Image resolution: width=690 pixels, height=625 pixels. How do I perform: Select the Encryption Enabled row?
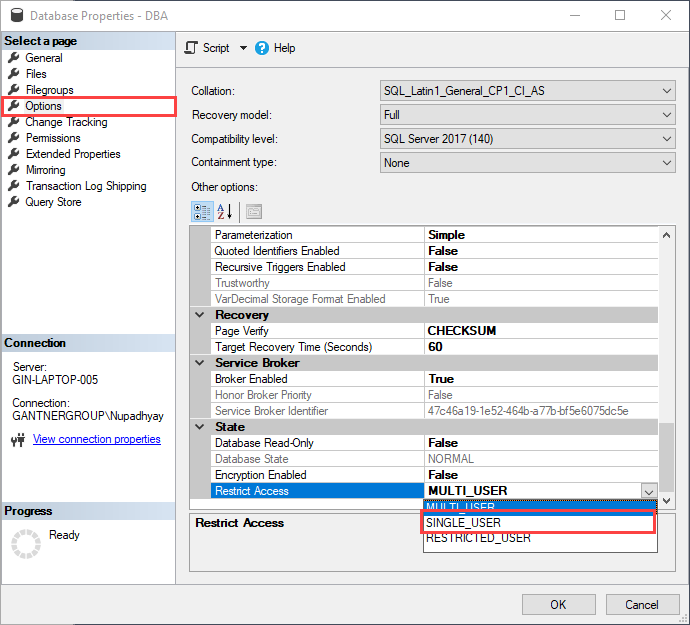click(x=434, y=475)
